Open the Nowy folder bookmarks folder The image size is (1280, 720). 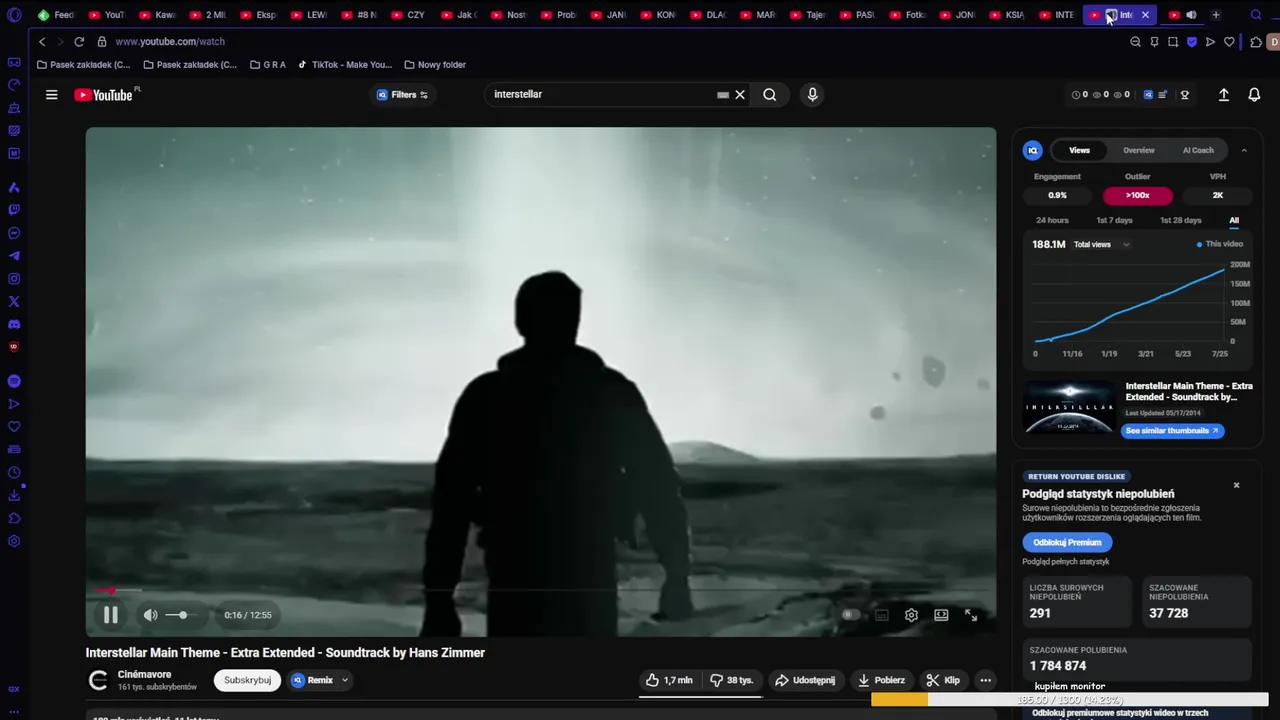pos(435,65)
